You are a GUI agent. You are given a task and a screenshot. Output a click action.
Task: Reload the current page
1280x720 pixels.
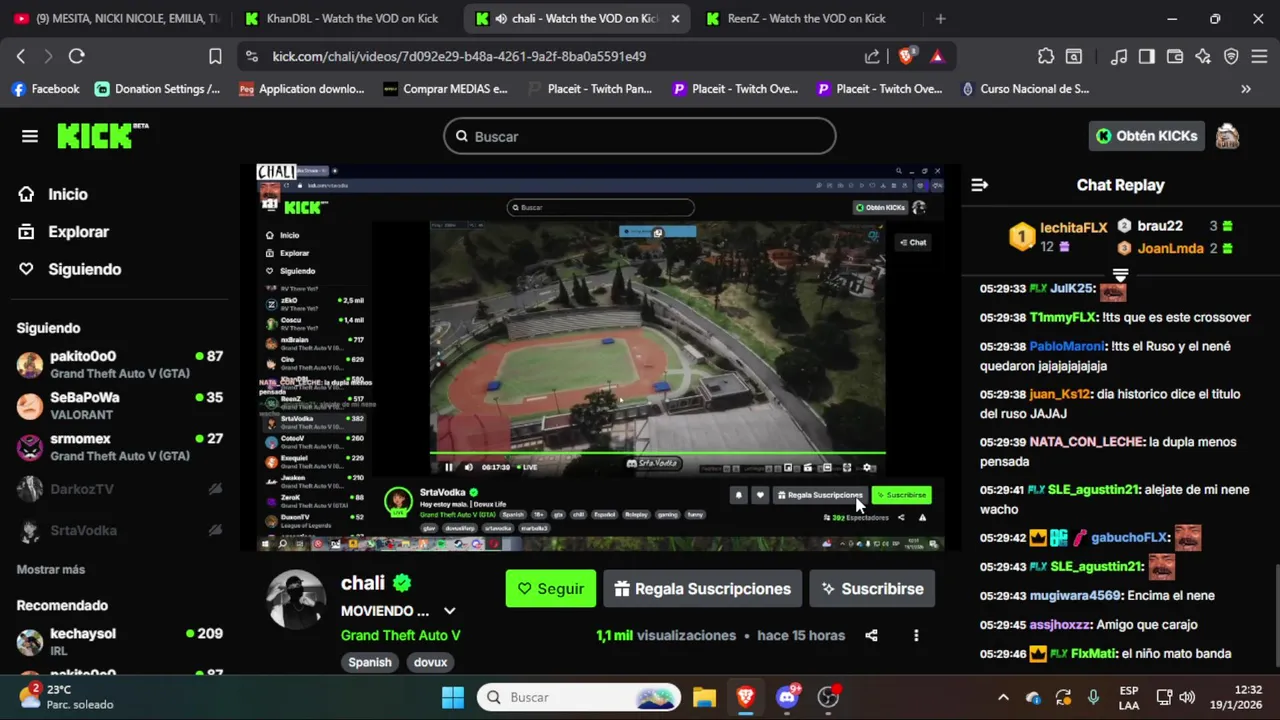(77, 57)
